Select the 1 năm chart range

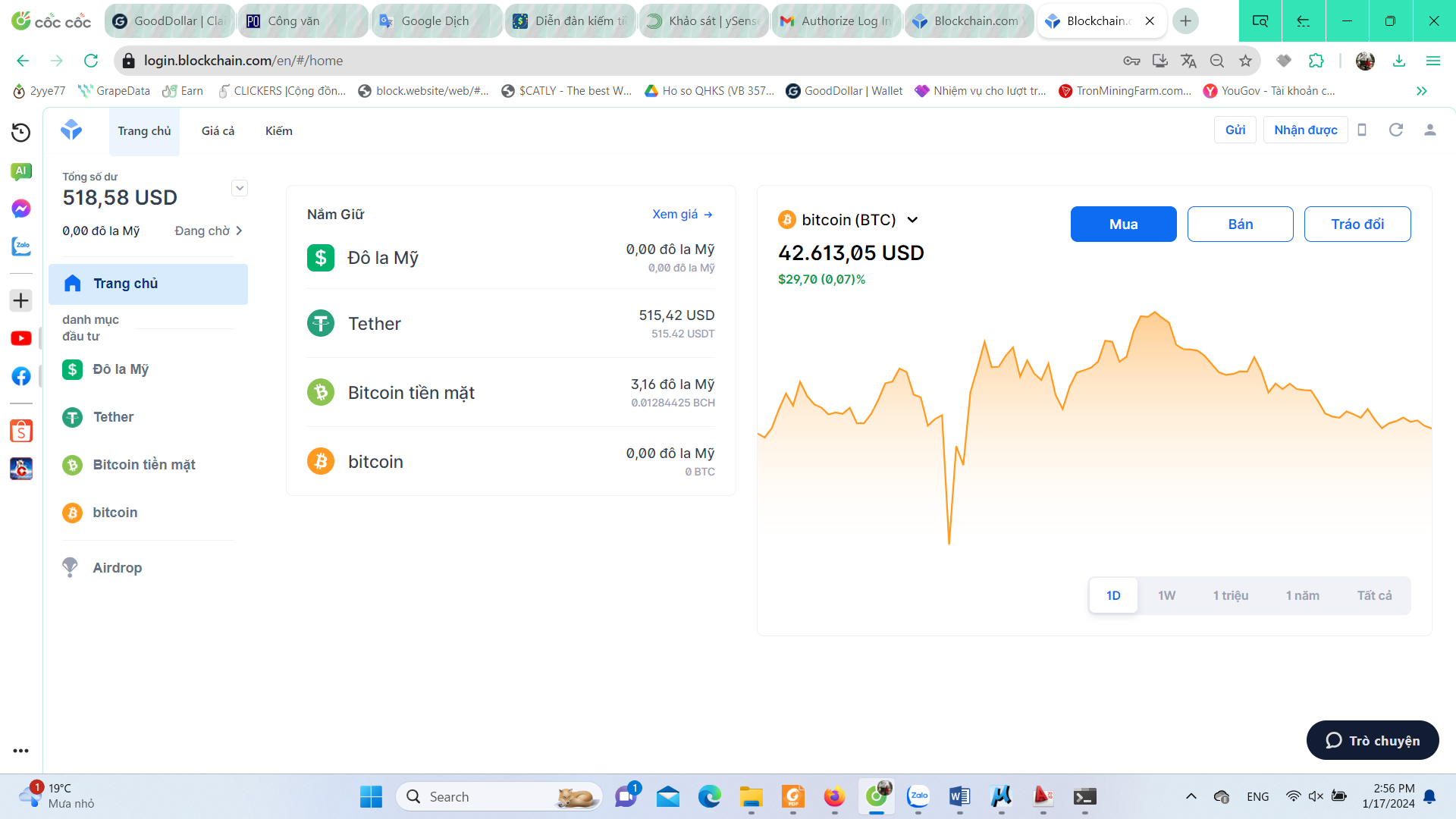pos(1302,595)
